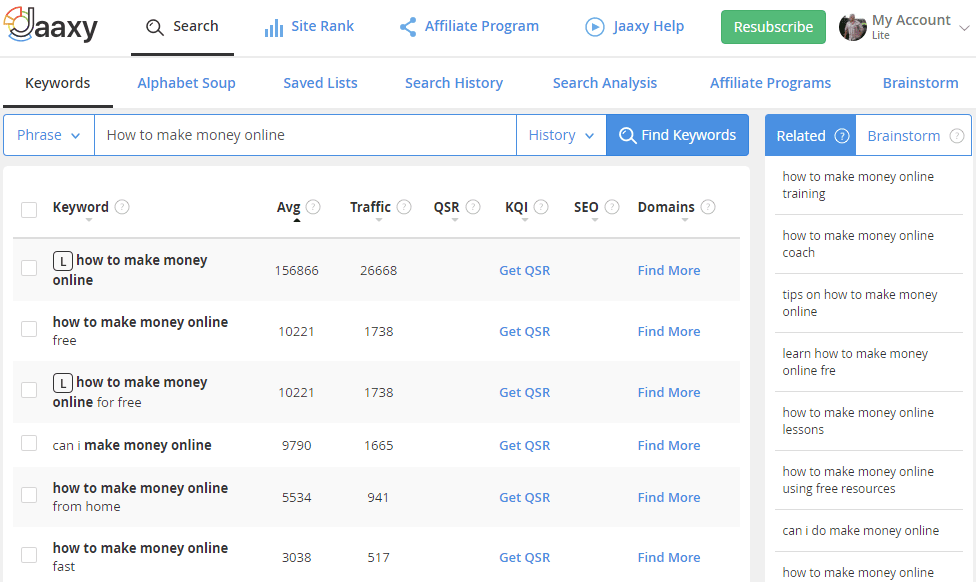
Task: Check the 'how to make money online fast' row
Action: click(x=29, y=555)
